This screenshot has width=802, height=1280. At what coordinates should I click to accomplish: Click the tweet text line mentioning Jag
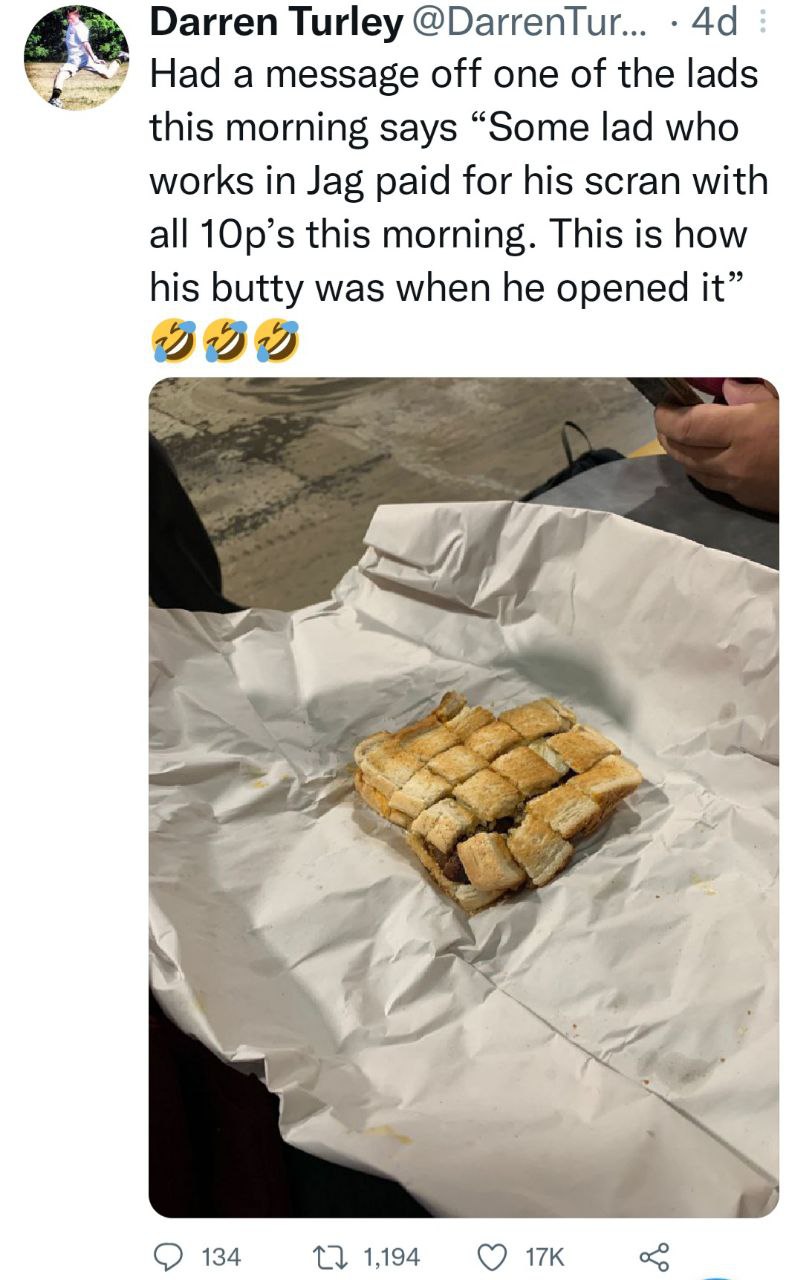tap(459, 181)
